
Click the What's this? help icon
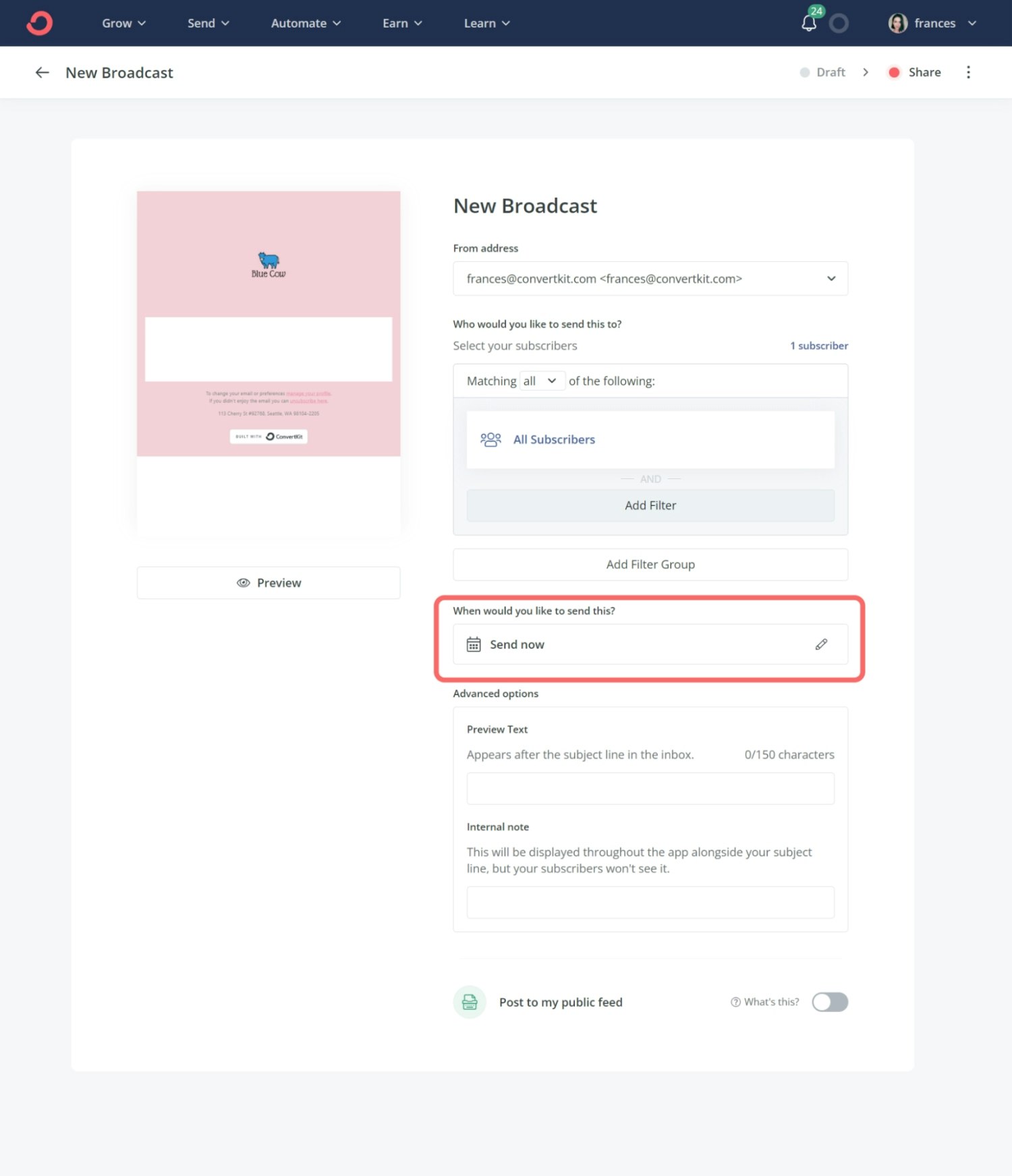(735, 1002)
